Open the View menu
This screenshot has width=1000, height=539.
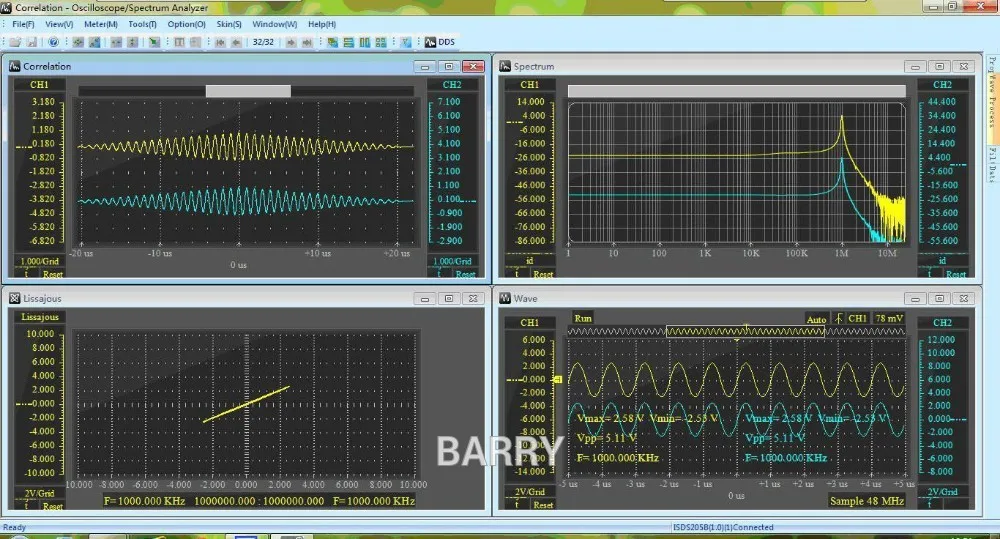[59, 24]
